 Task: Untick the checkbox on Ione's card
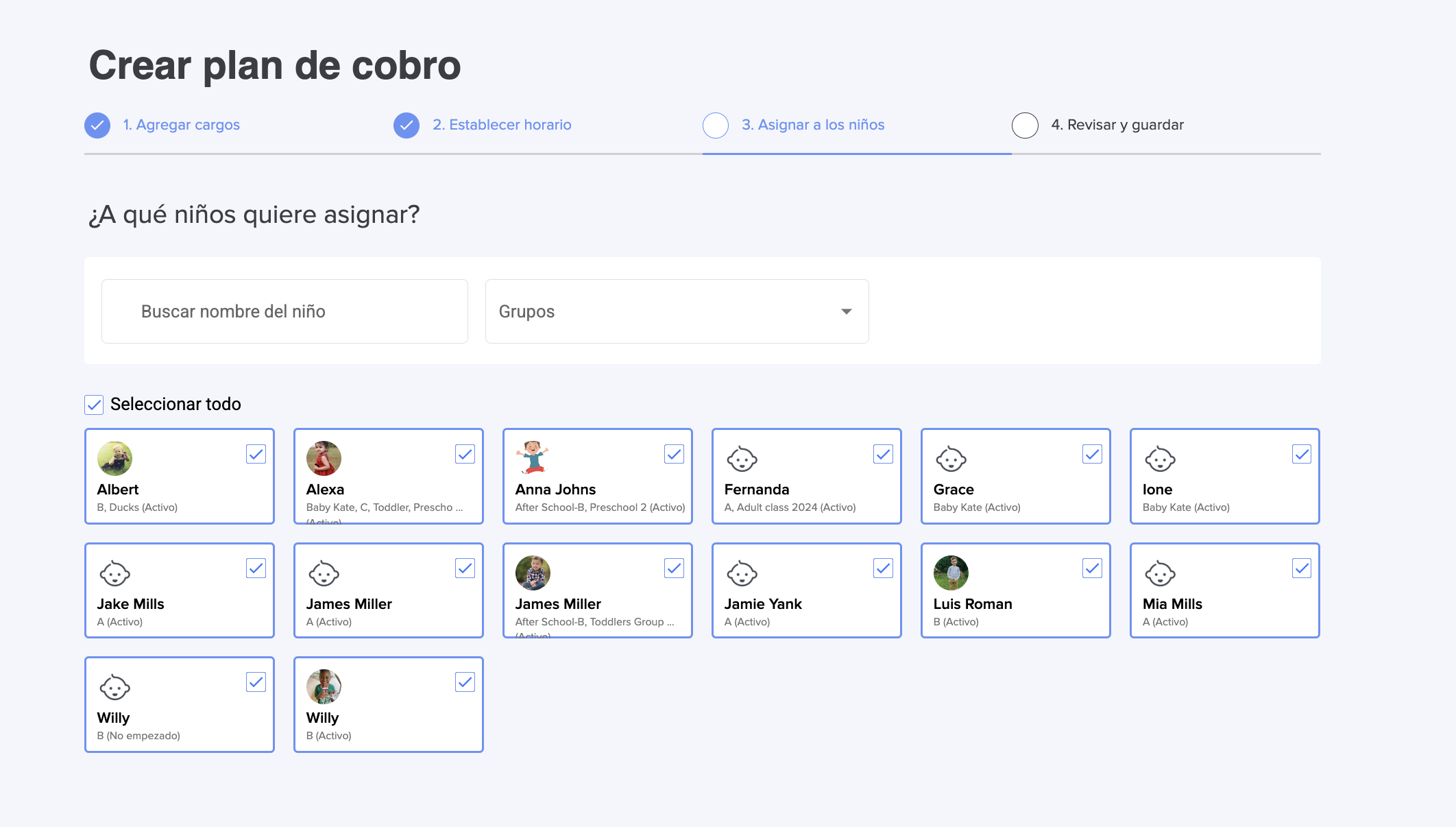point(1301,454)
